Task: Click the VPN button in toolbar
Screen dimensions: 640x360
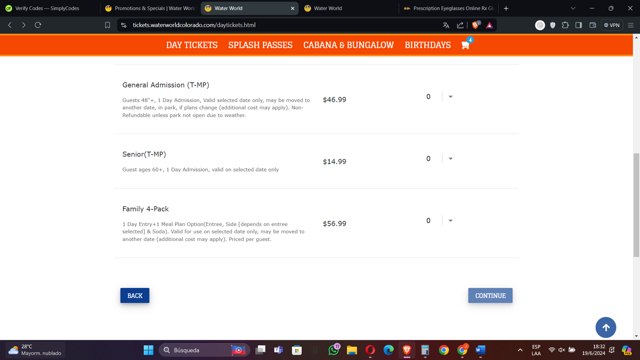Action: 612,25
